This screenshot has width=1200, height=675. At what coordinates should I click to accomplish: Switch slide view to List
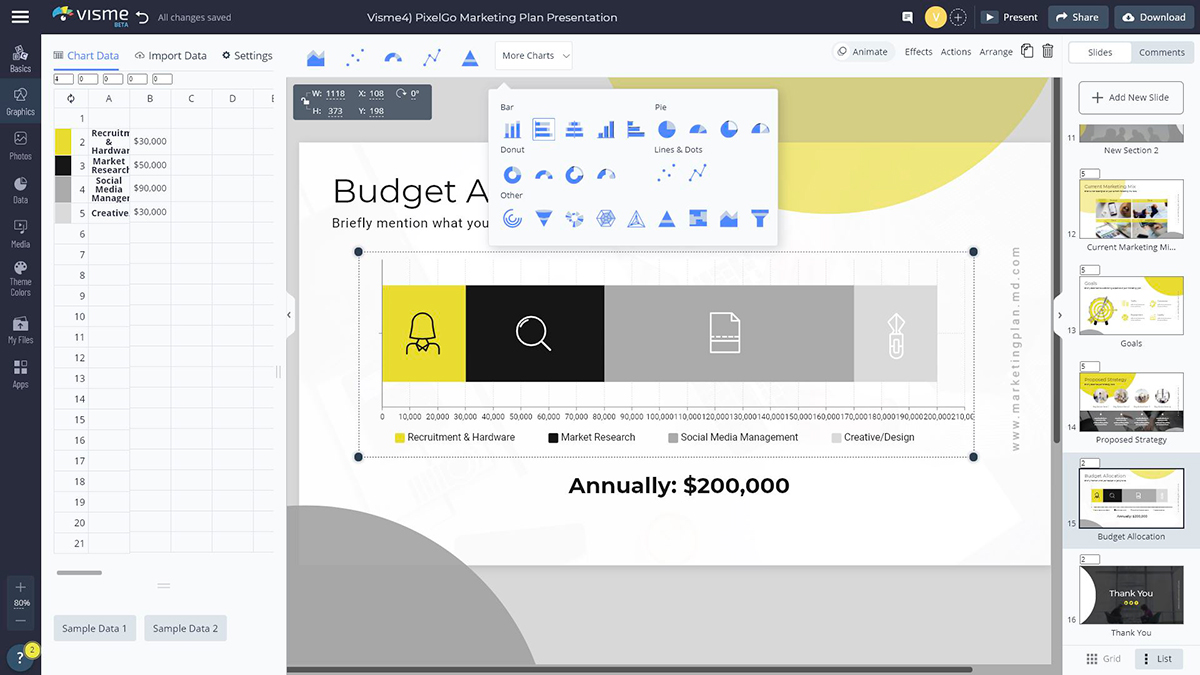(x=1159, y=659)
